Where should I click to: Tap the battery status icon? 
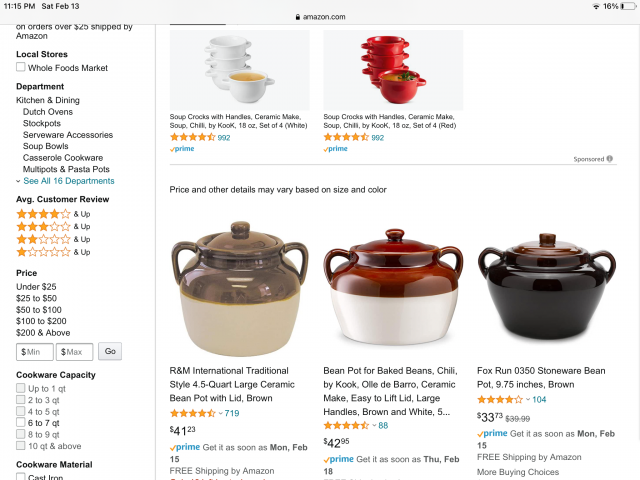pos(627,6)
